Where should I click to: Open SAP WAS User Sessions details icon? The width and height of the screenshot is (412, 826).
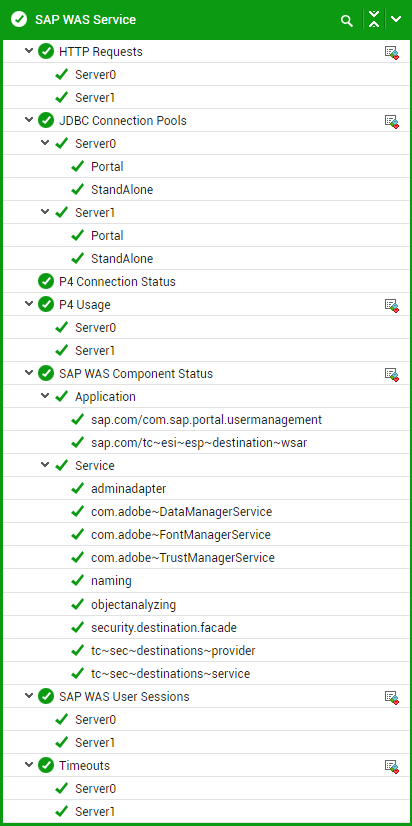(391, 696)
